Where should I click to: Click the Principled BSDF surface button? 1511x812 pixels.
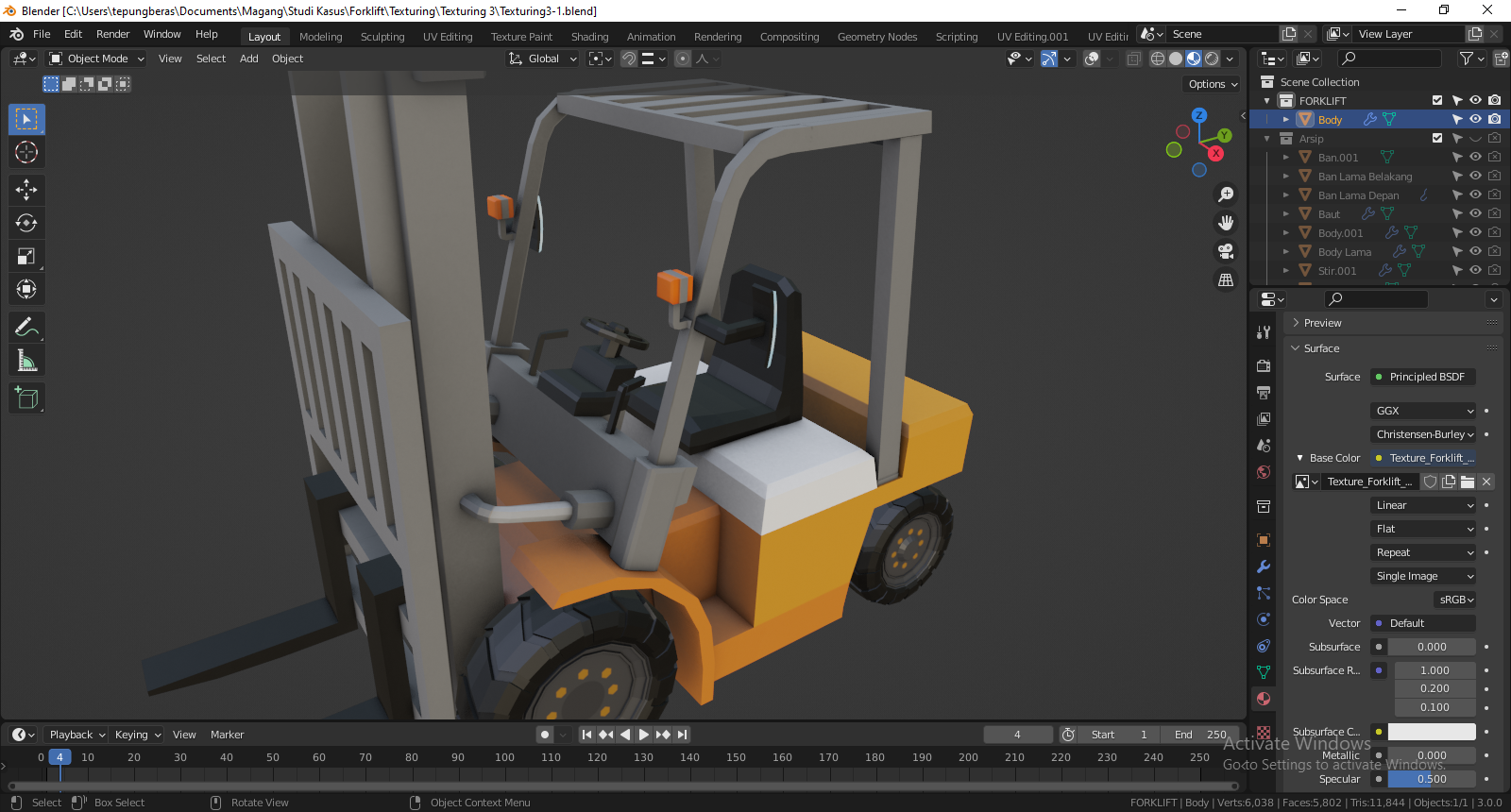point(1423,377)
